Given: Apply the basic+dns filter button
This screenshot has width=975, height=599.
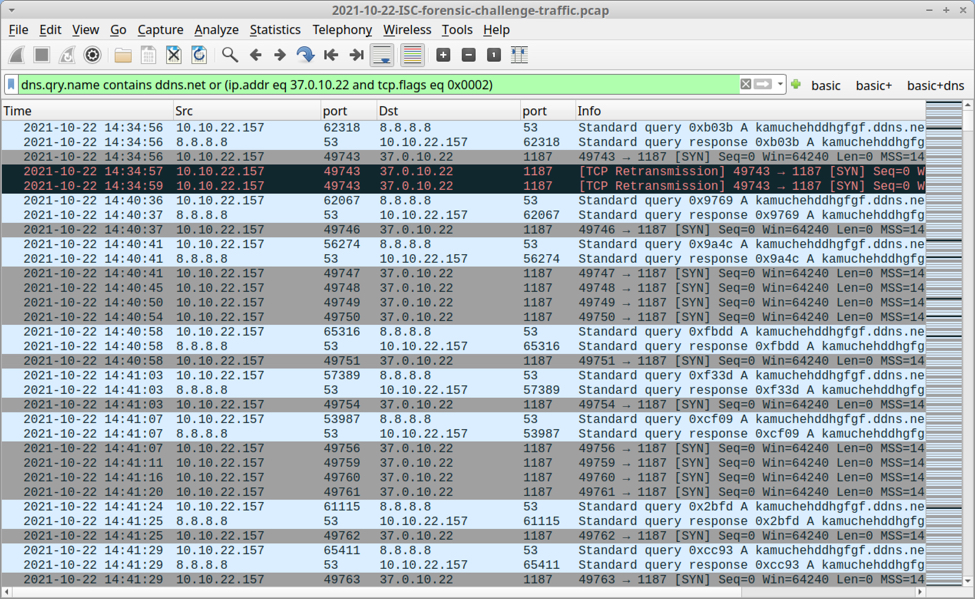Looking at the screenshot, I should click(935, 85).
